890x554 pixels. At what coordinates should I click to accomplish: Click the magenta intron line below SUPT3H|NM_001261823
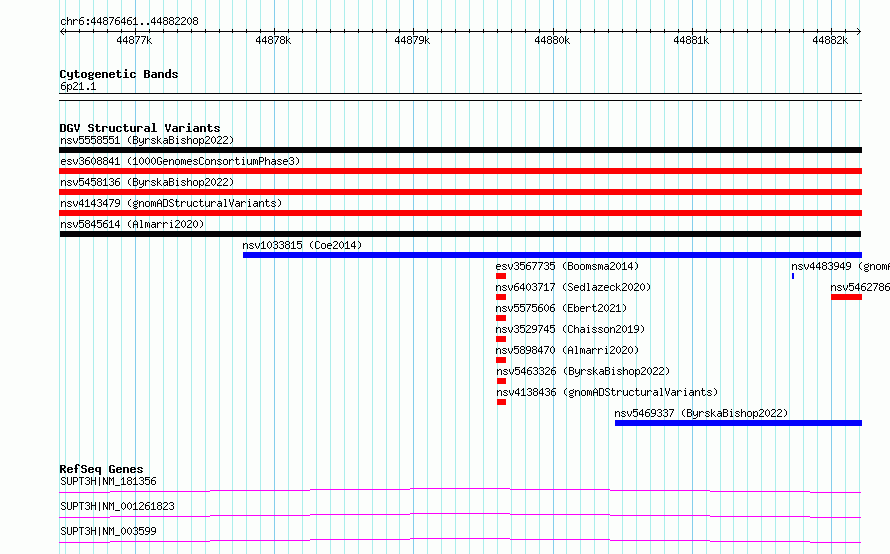[460, 515]
